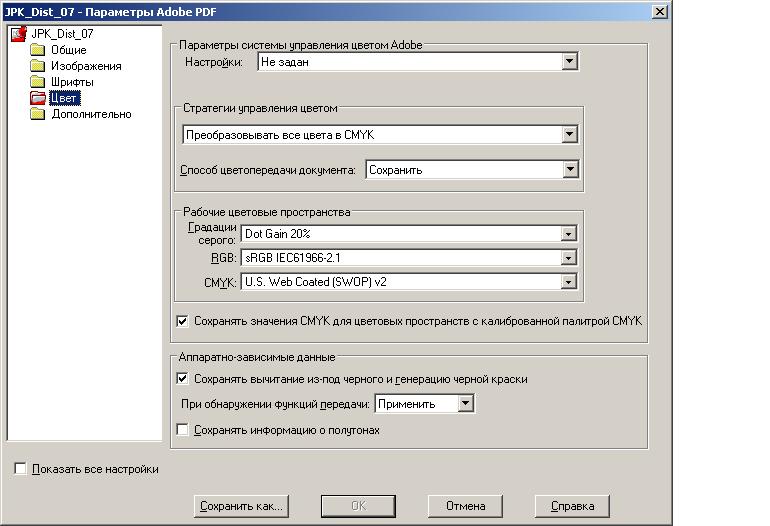Screen dimensions: 770x526
Task: Open the Настройки dropdown arrow
Action: point(569,61)
